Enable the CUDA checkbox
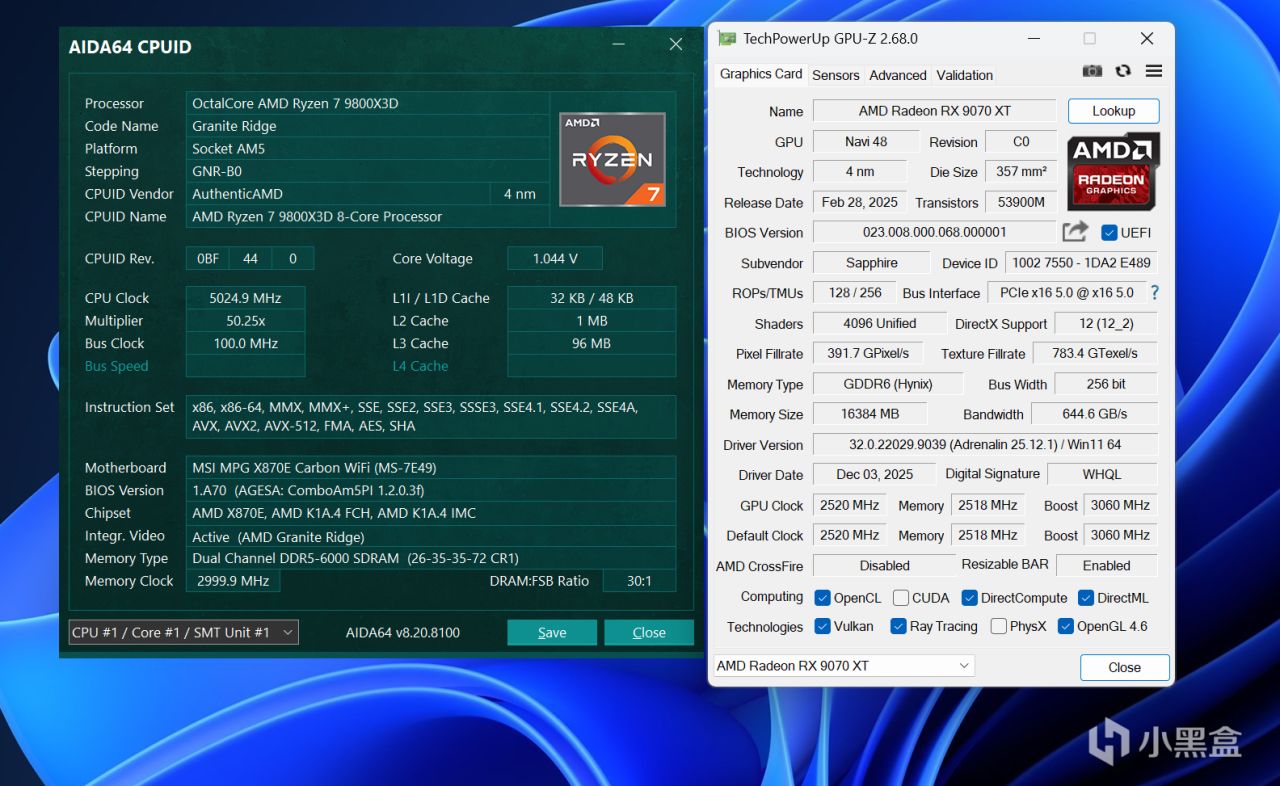This screenshot has width=1280, height=786. pyautogui.click(x=901, y=598)
